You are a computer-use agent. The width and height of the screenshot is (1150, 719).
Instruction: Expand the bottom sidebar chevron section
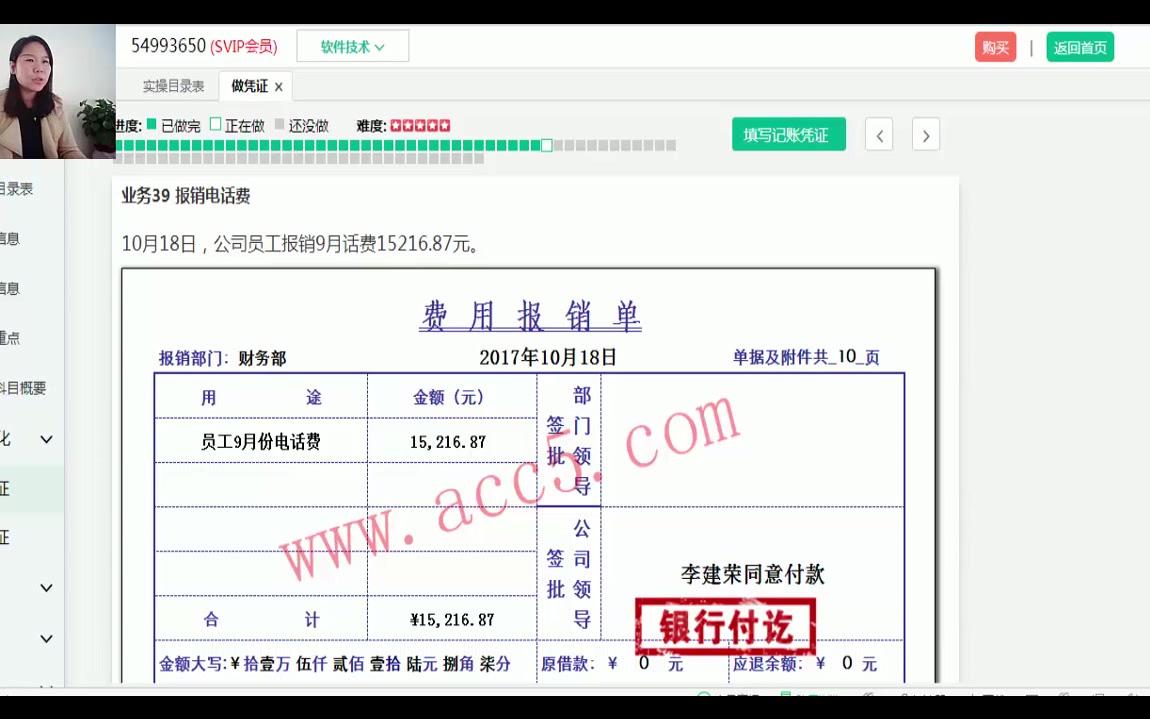point(46,638)
